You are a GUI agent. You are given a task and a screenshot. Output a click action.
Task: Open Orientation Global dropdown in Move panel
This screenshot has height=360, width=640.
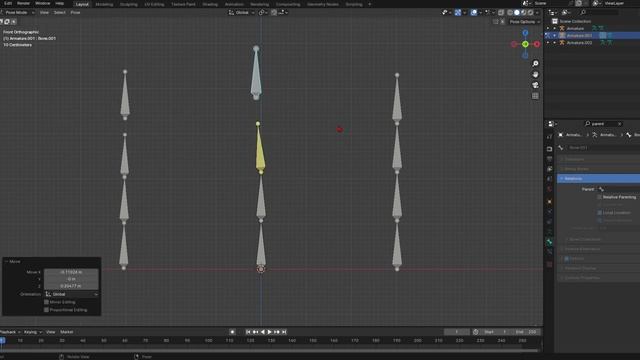(71, 294)
